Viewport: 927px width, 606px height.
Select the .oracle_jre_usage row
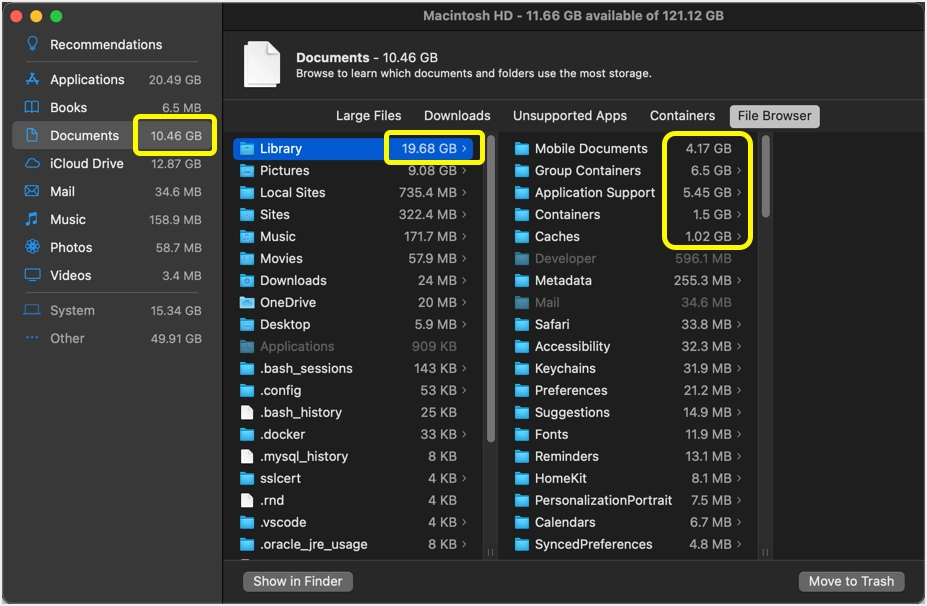pyautogui.click(x=354, y=544)
